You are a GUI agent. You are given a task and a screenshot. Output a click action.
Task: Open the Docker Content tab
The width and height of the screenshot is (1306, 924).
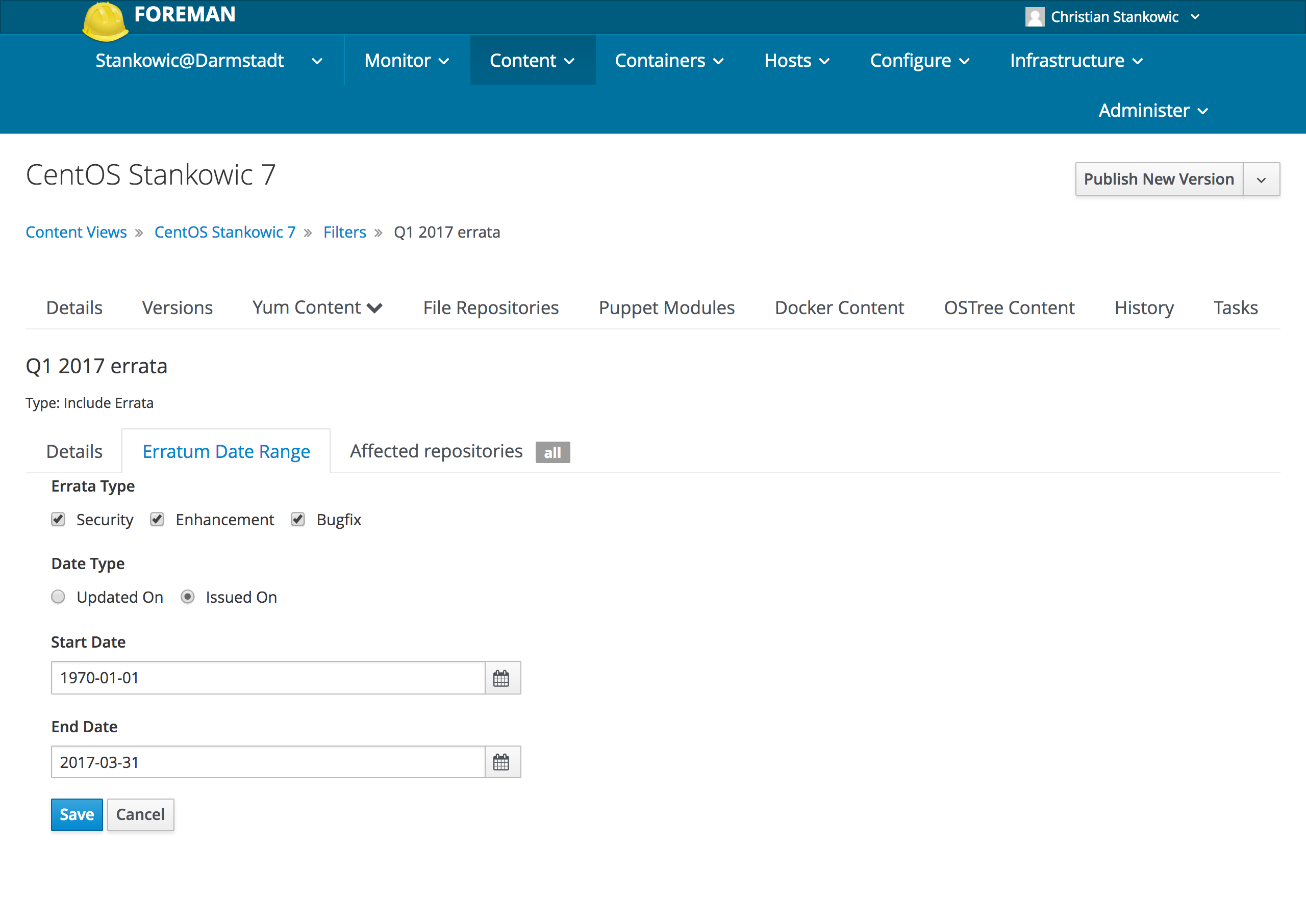tap(839, 307)
